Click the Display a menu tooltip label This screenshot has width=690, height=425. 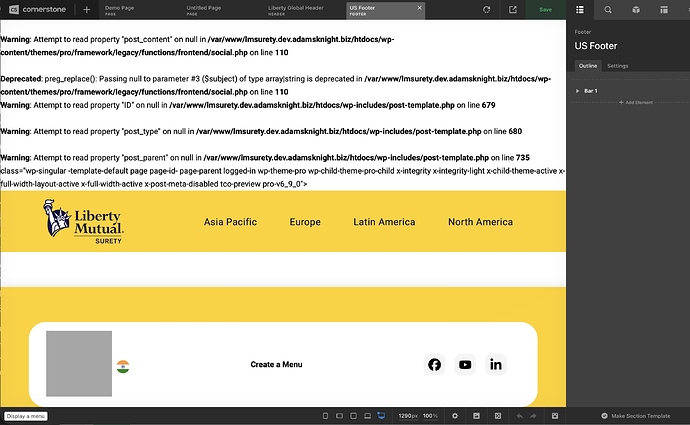(26, 416)
